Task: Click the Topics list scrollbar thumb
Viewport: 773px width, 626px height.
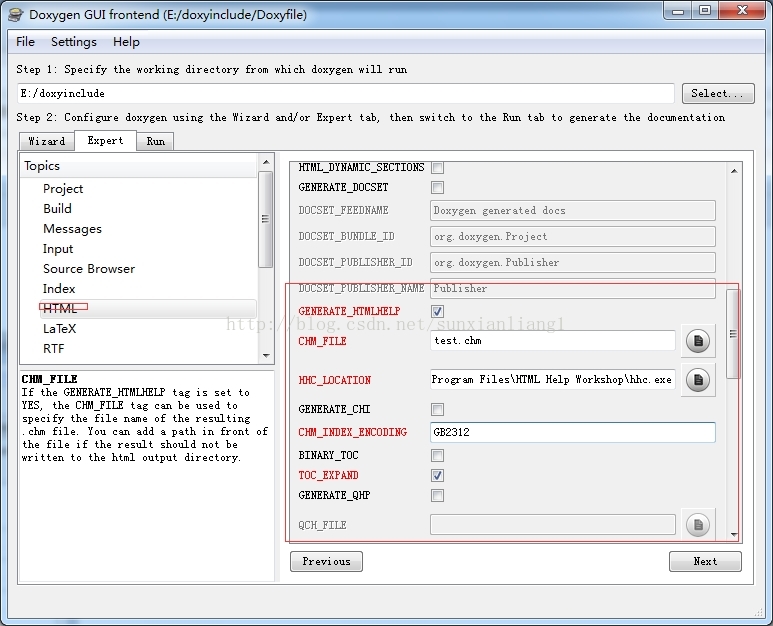Action: click(266, 219)
